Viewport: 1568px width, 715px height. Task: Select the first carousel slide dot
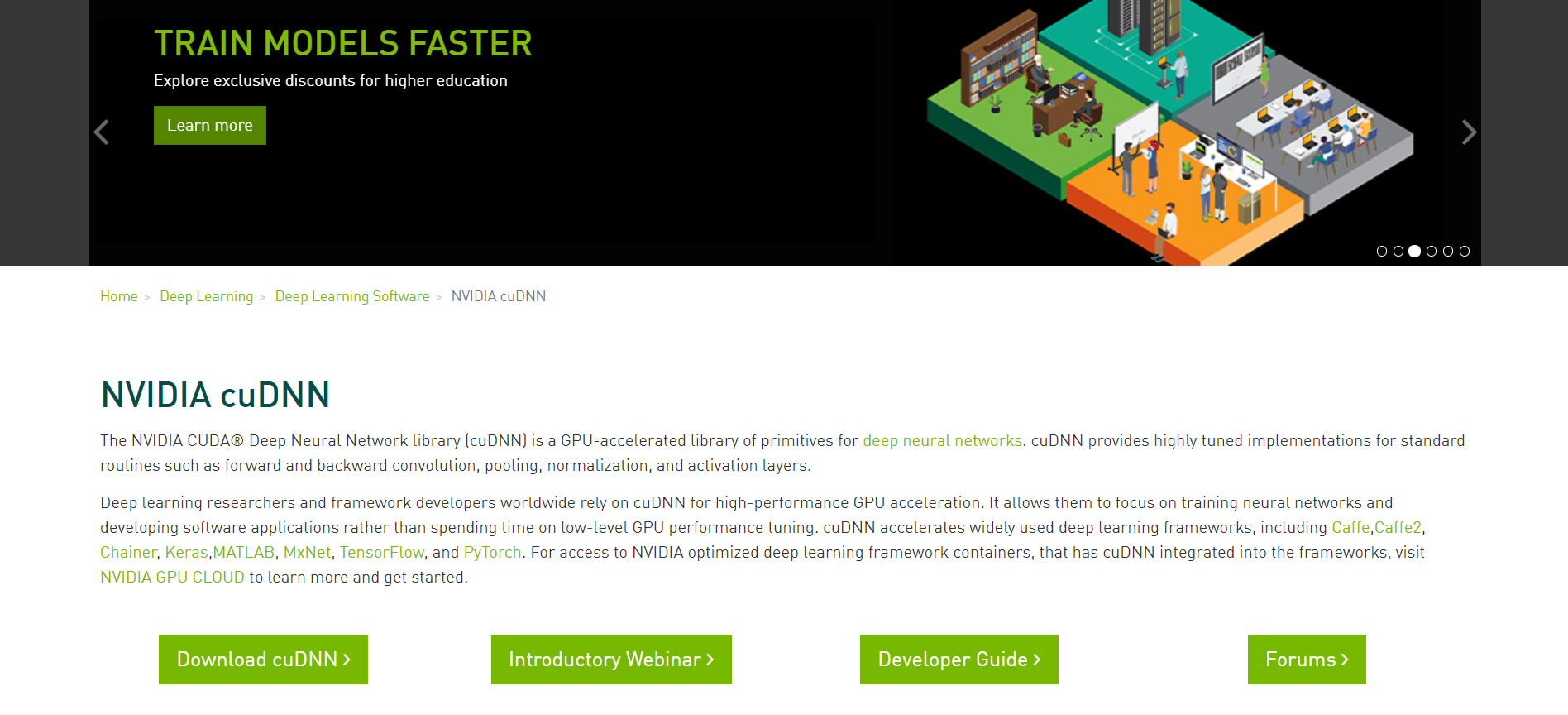[1382, 252]
